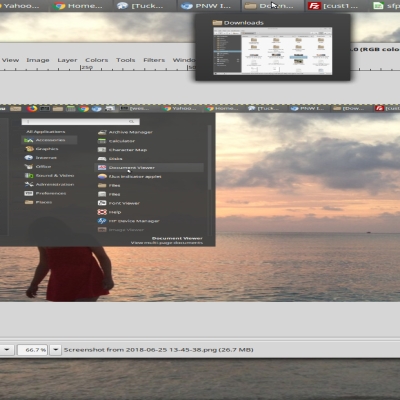The image size is (400, 400).
Task: Click the indicator applet icon in pictured menu
Action: (x=102, y=176)
